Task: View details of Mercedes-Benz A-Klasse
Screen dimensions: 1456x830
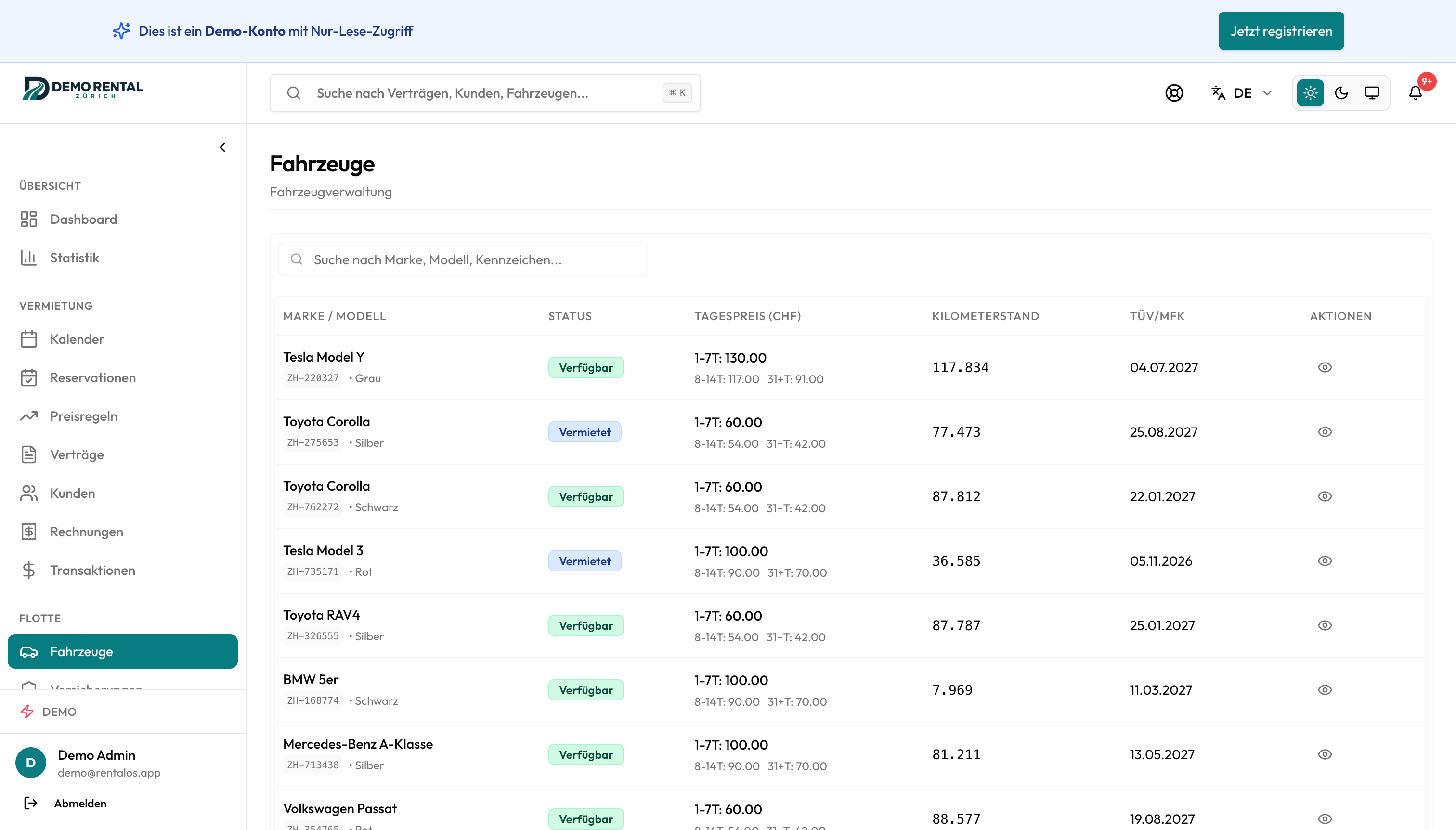Action: click(1325, 753)
